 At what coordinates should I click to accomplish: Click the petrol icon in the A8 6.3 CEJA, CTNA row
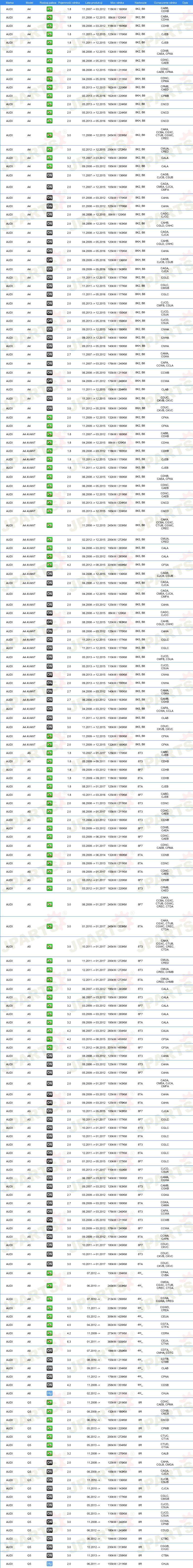pyautogui.click(x=49, y=1342)
